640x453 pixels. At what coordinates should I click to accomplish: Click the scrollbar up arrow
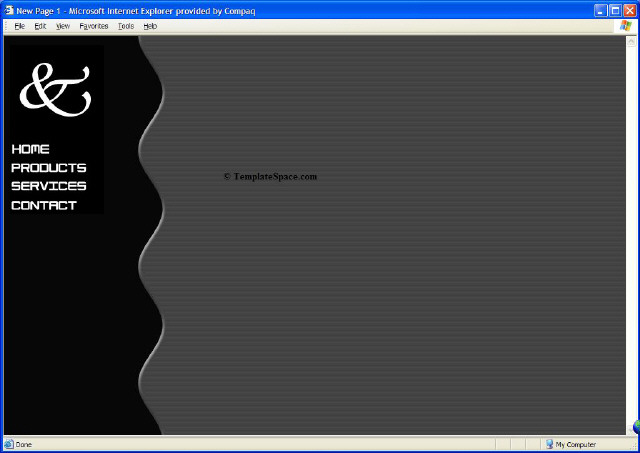pyautogui.click(x=631, y=41)
